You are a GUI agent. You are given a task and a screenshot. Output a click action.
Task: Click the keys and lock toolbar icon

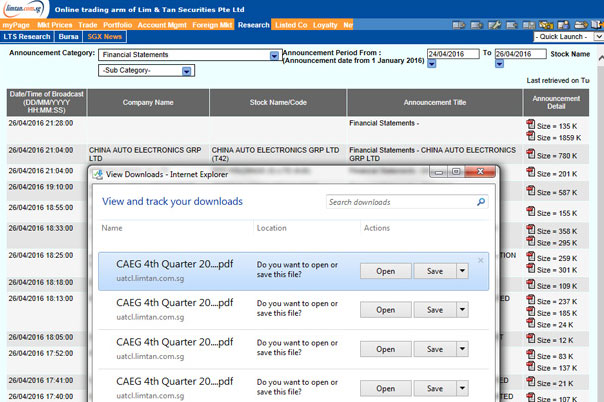(x=546, y=25)
